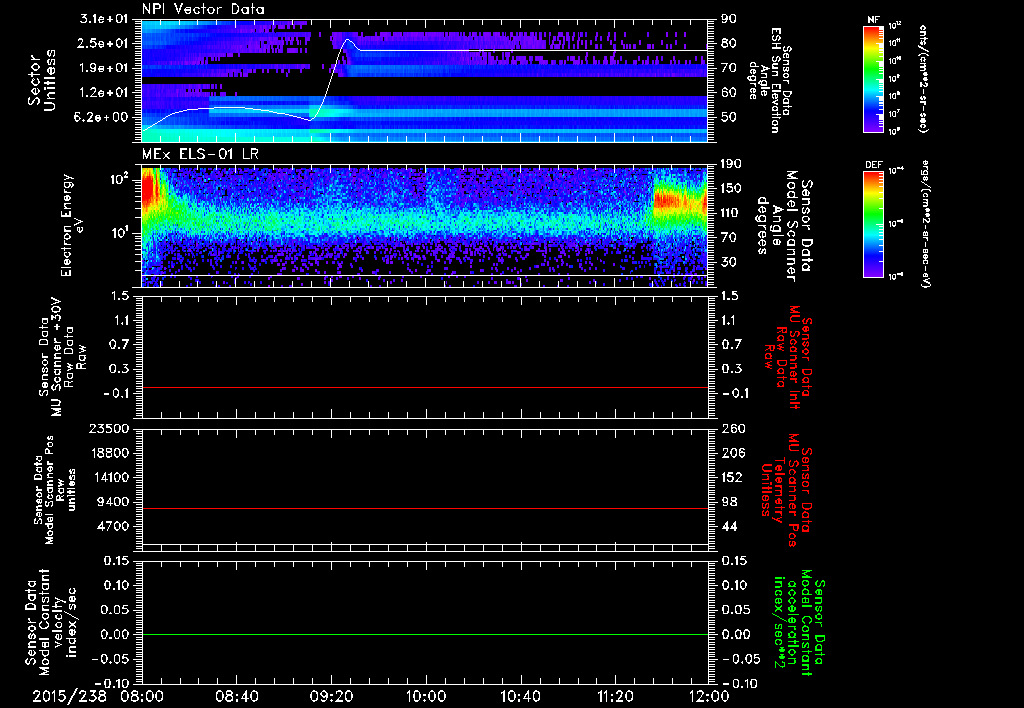Select 'MU Scanner +30V Raw Data' axis title
This screenshot has width=1024, height=708.
tap(62, 357)
